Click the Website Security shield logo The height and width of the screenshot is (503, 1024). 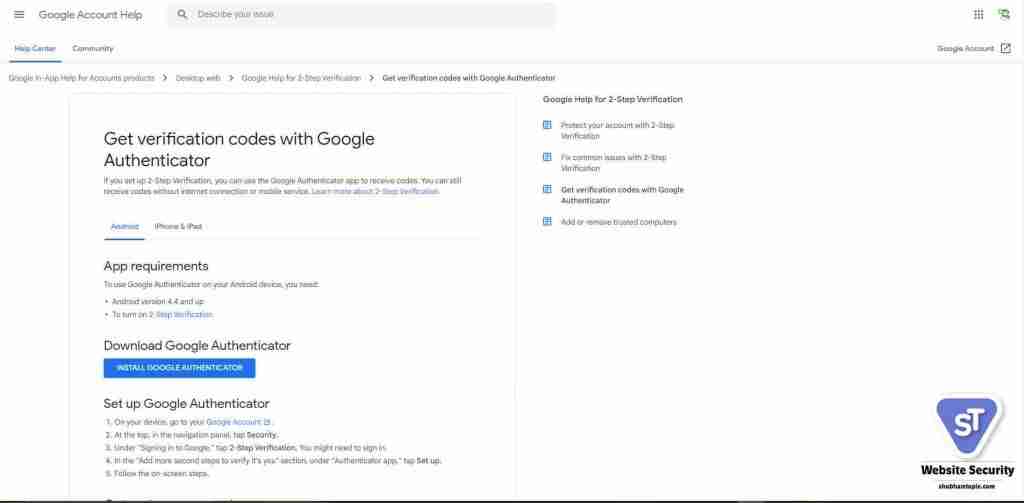pos(967,427)
